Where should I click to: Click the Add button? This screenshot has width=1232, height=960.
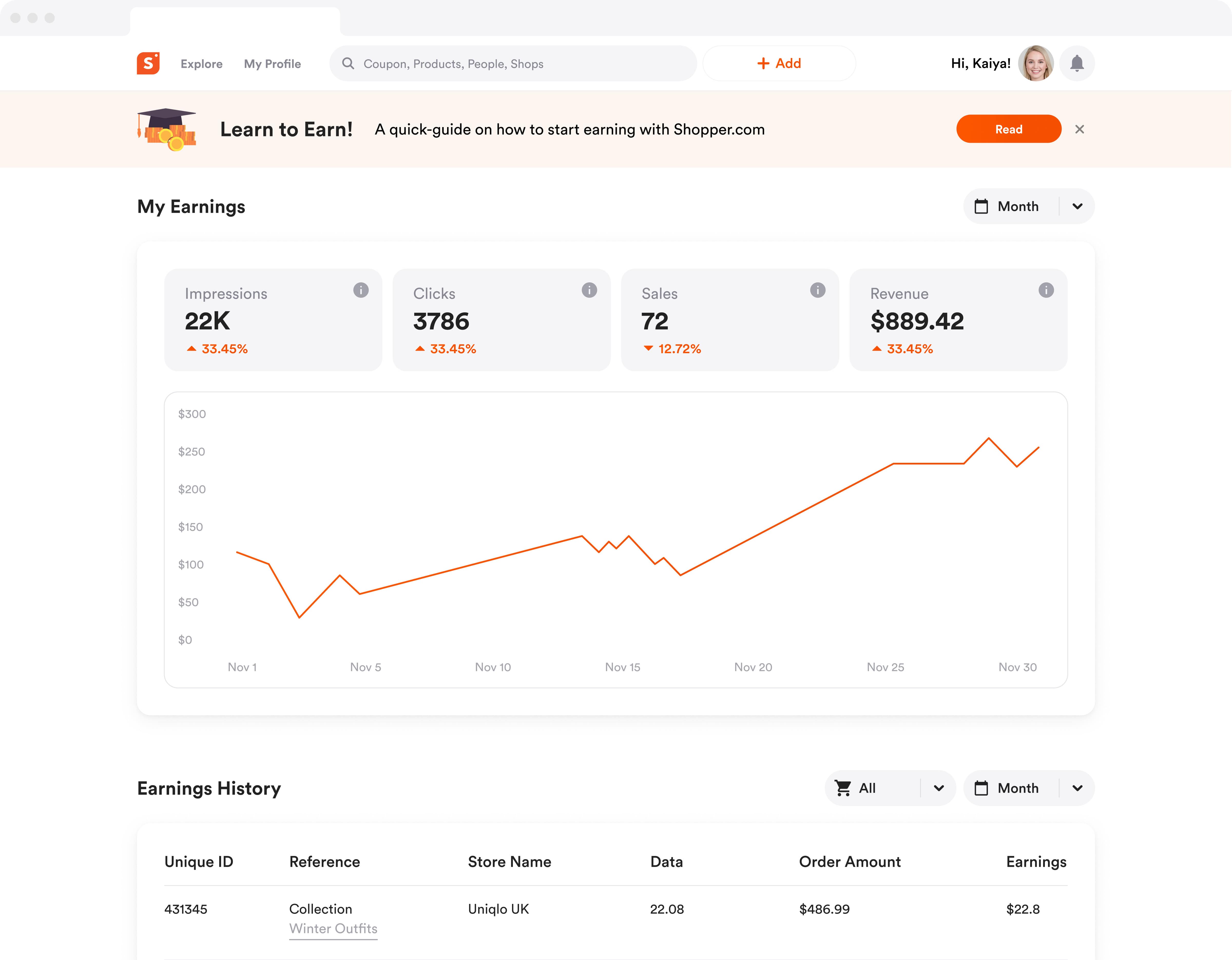(778, 63)
